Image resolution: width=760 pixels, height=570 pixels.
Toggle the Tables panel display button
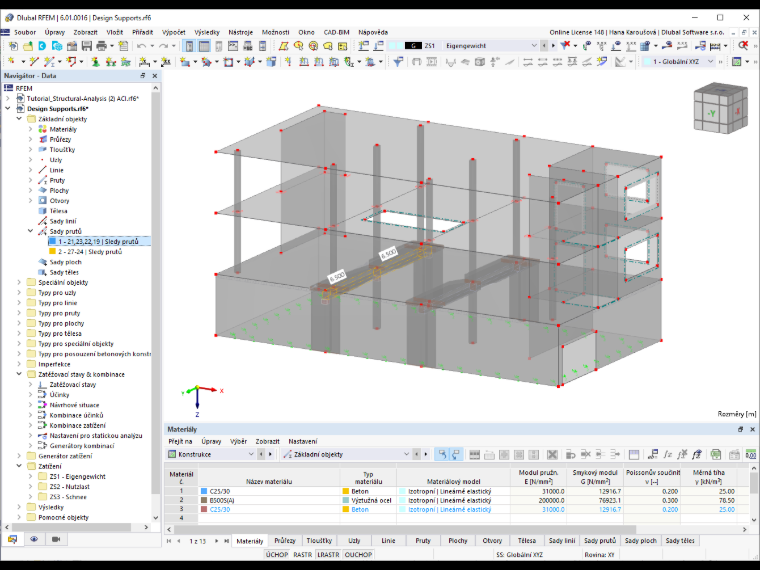tap(204, 46)
